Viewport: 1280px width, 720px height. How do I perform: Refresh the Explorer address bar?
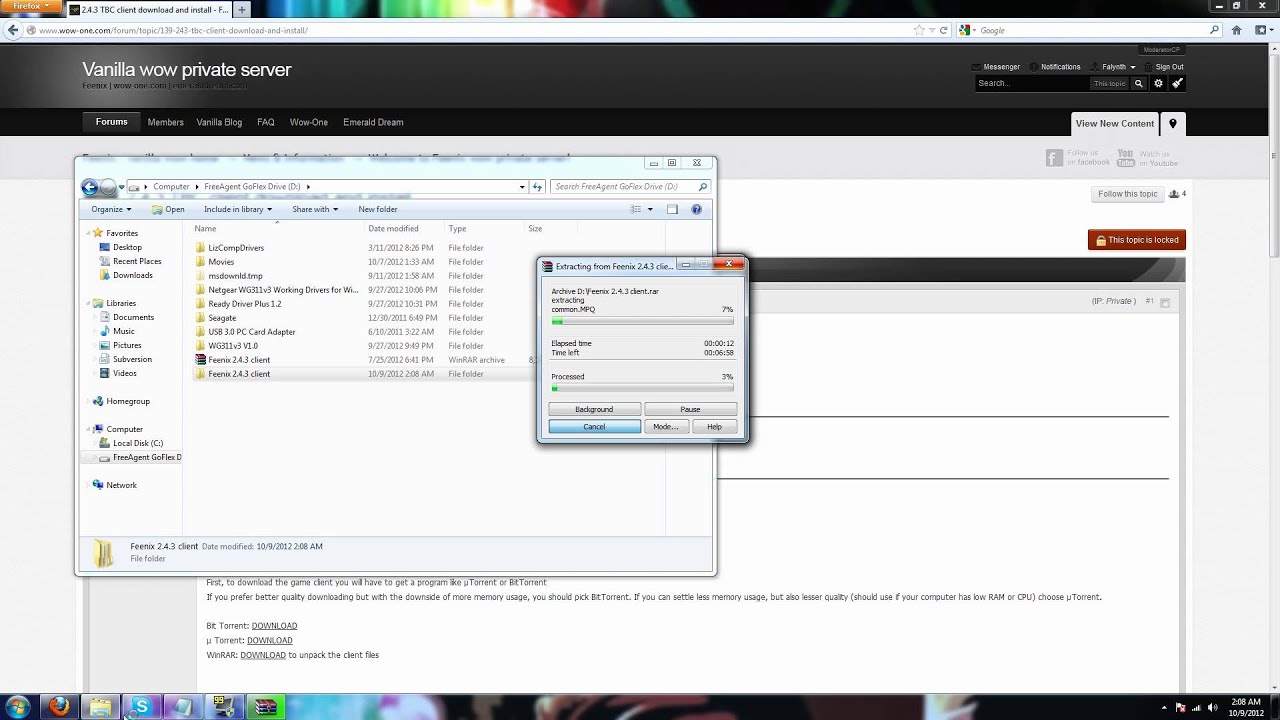tap(537, 187)
